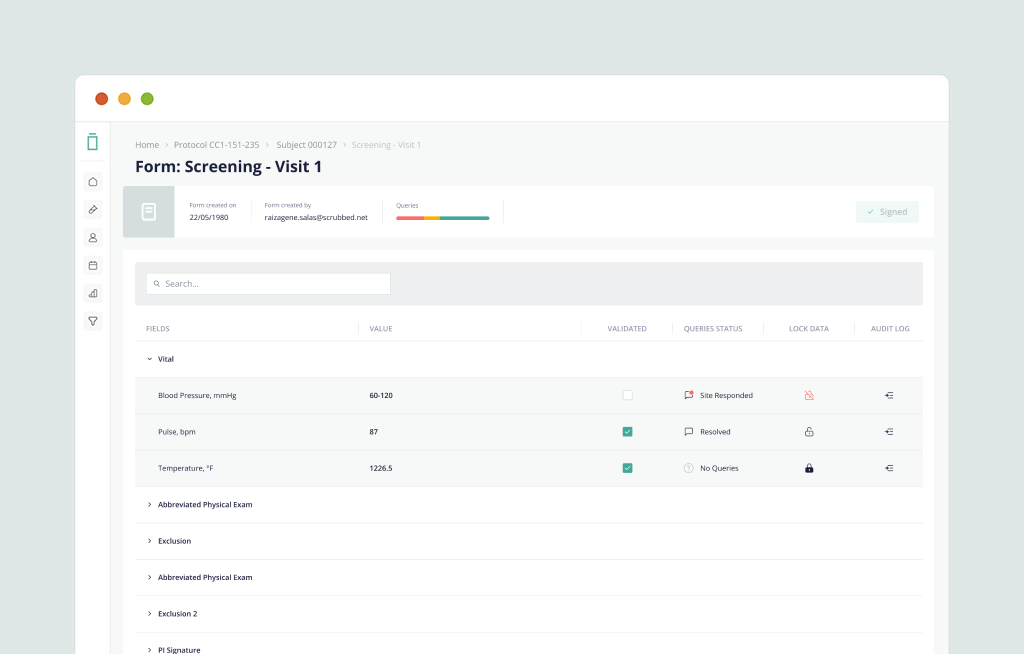Click the Temperature, °F field name
Screen dimensions: 1024x654
coord(185,468)
